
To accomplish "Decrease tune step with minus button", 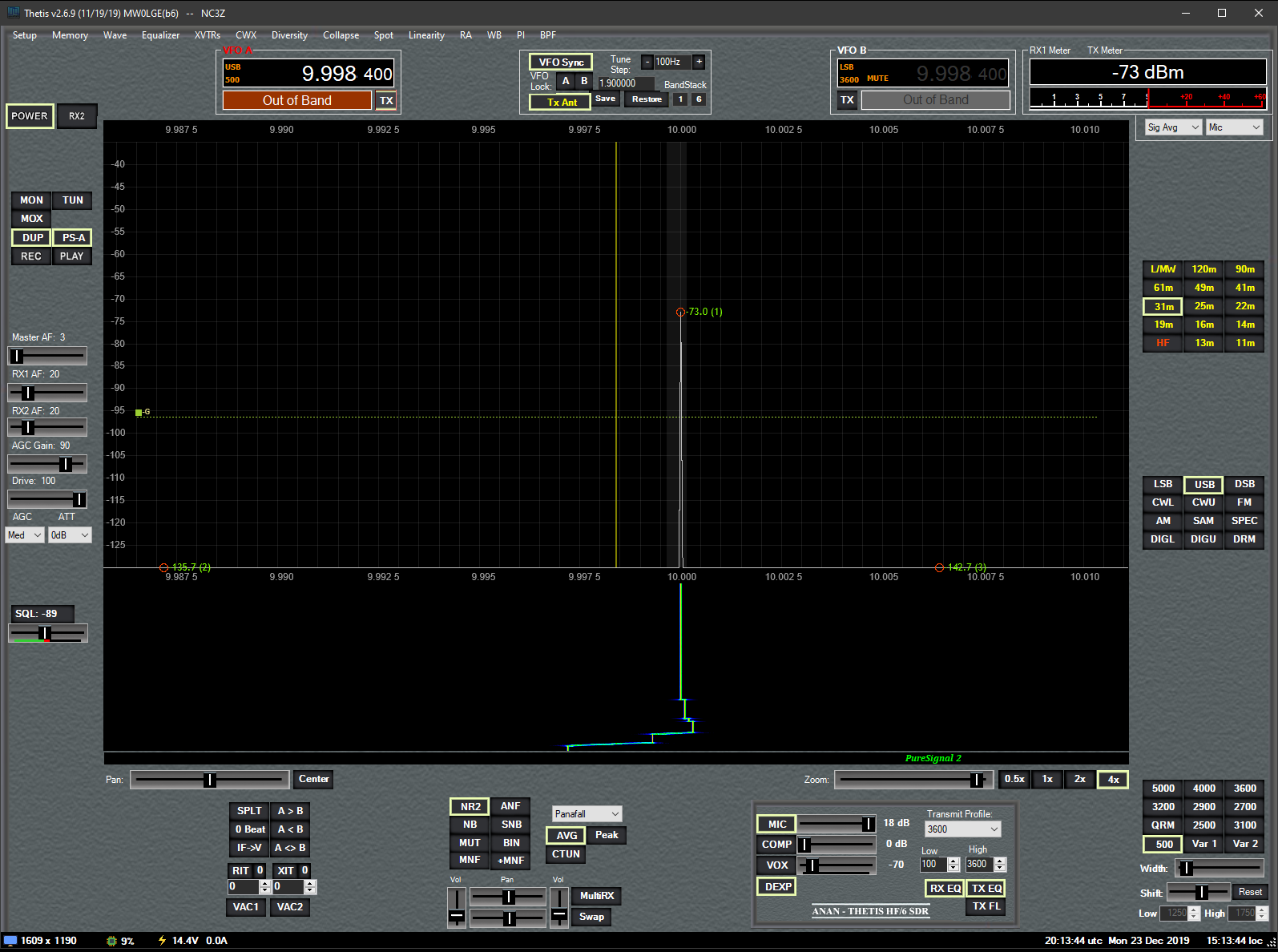I will tap(647, 62).
